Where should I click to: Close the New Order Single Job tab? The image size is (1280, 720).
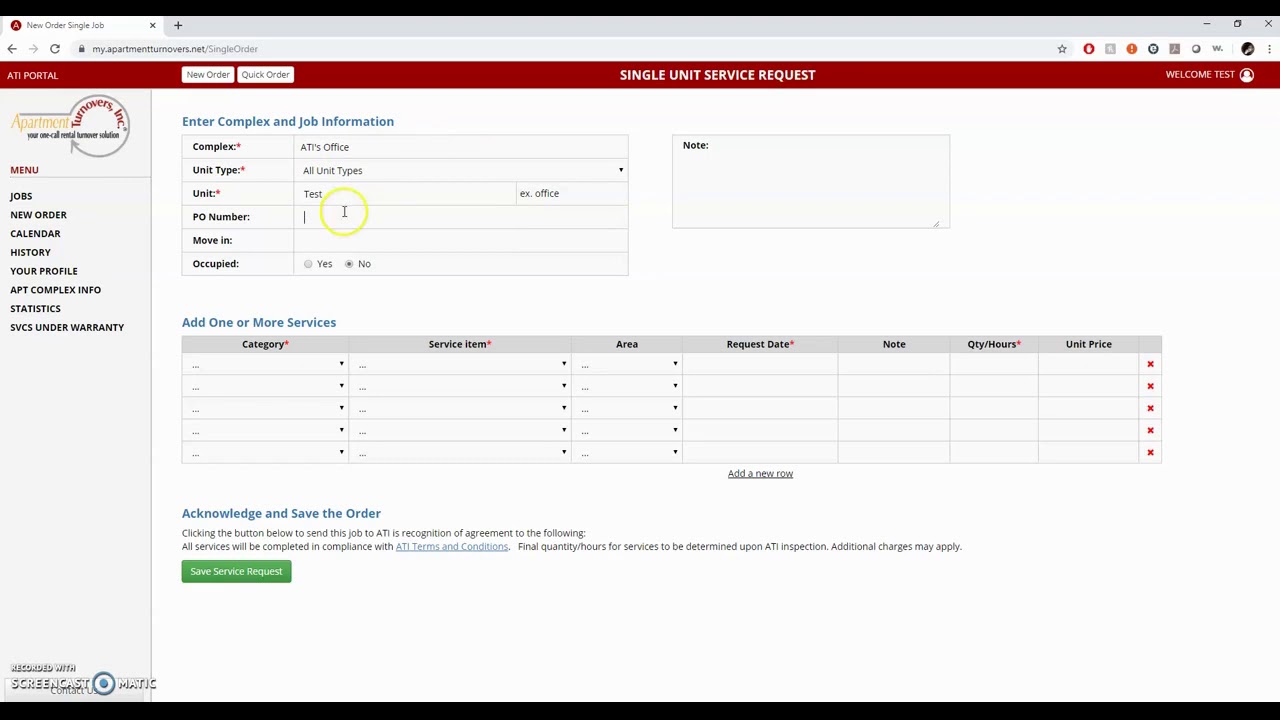[152, 25]
